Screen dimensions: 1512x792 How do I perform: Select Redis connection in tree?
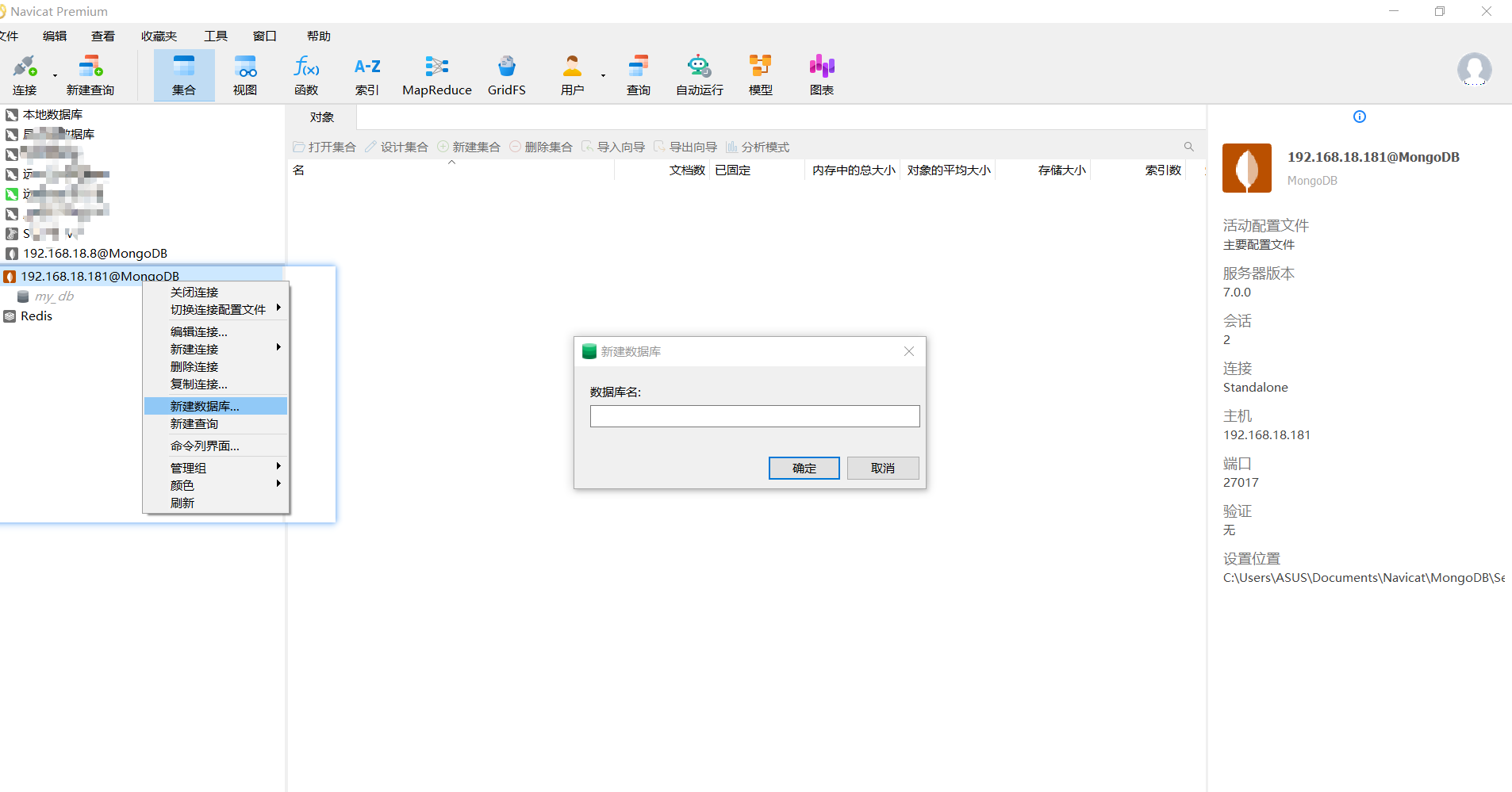[36, 316]
